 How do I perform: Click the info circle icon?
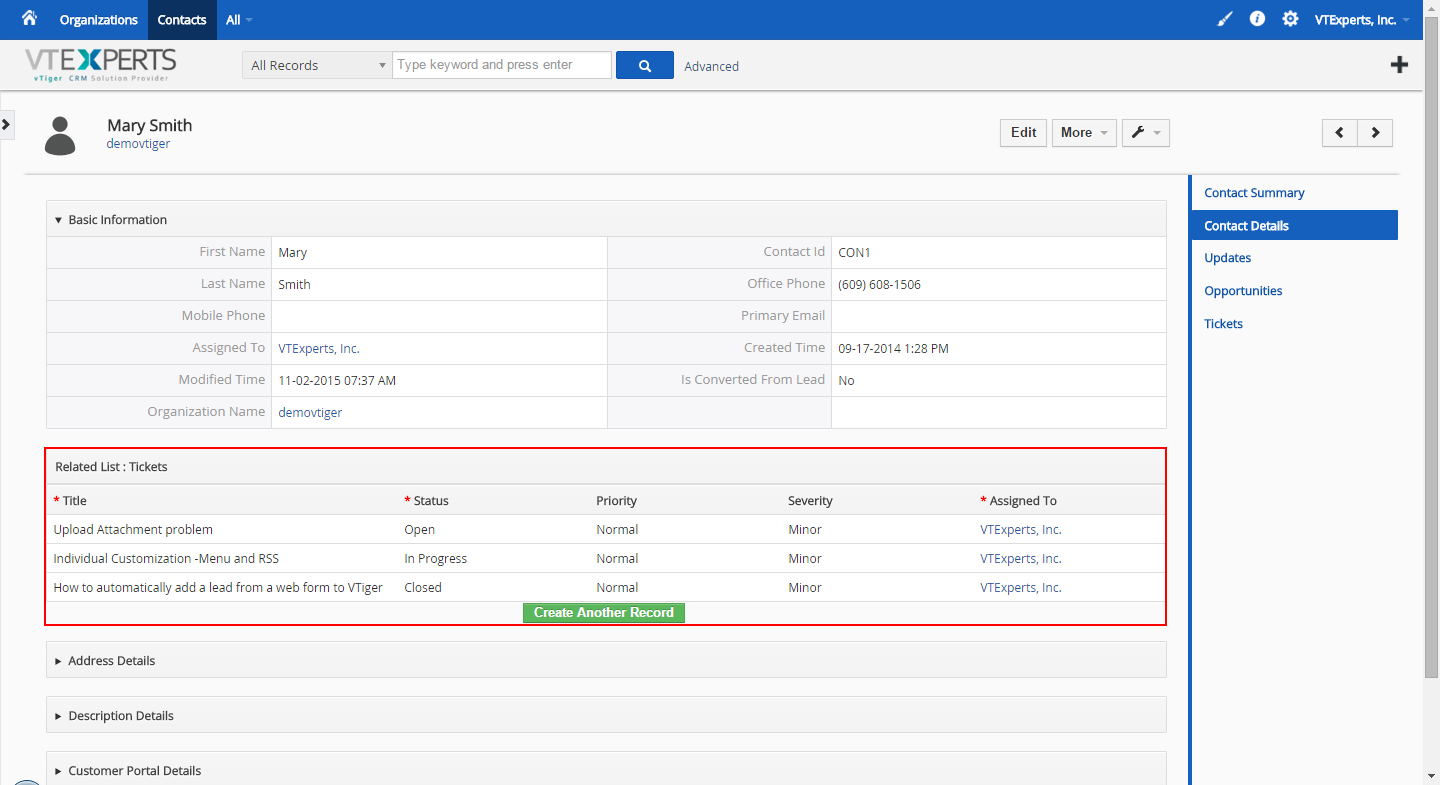pyautogui.click(x=1258, y=19)
